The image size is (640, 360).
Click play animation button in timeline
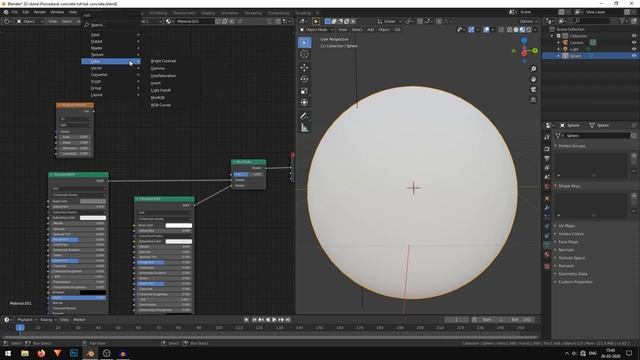pos(274,320)
